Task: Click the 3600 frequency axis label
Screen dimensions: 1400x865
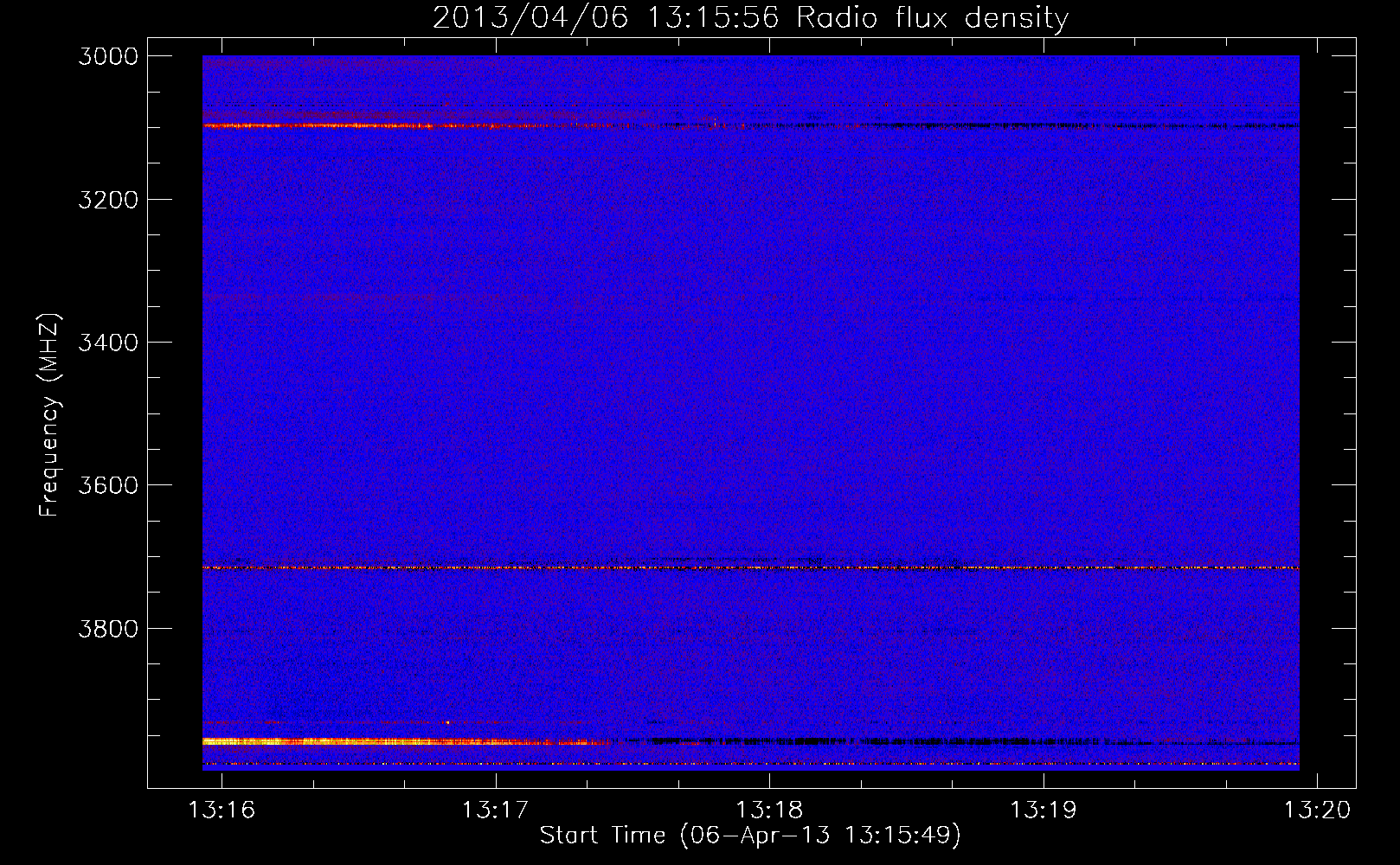Action: (108, 485)
